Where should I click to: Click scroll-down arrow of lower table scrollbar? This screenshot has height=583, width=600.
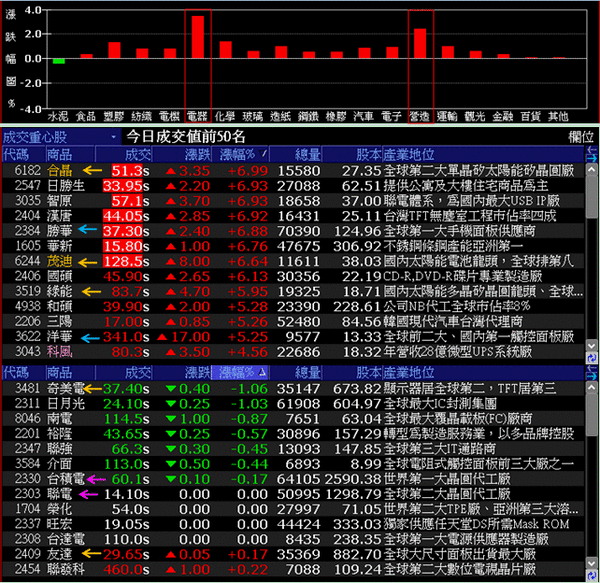click(592, 564)
